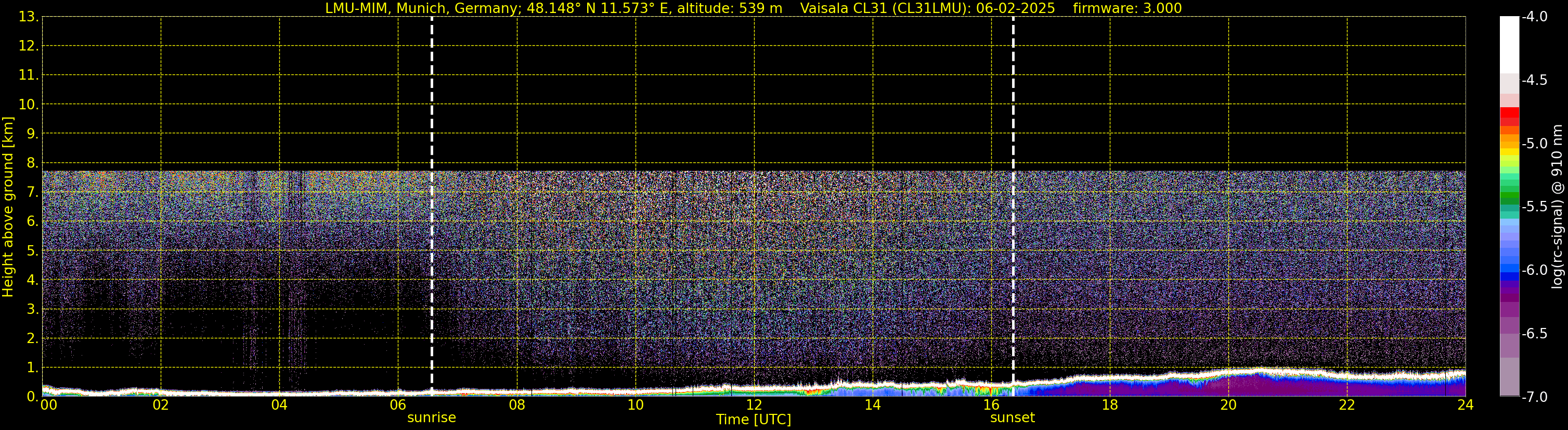Click the 06 time-axis tick label
Viewport: 1568px width, 430px height.
(398, 406)
